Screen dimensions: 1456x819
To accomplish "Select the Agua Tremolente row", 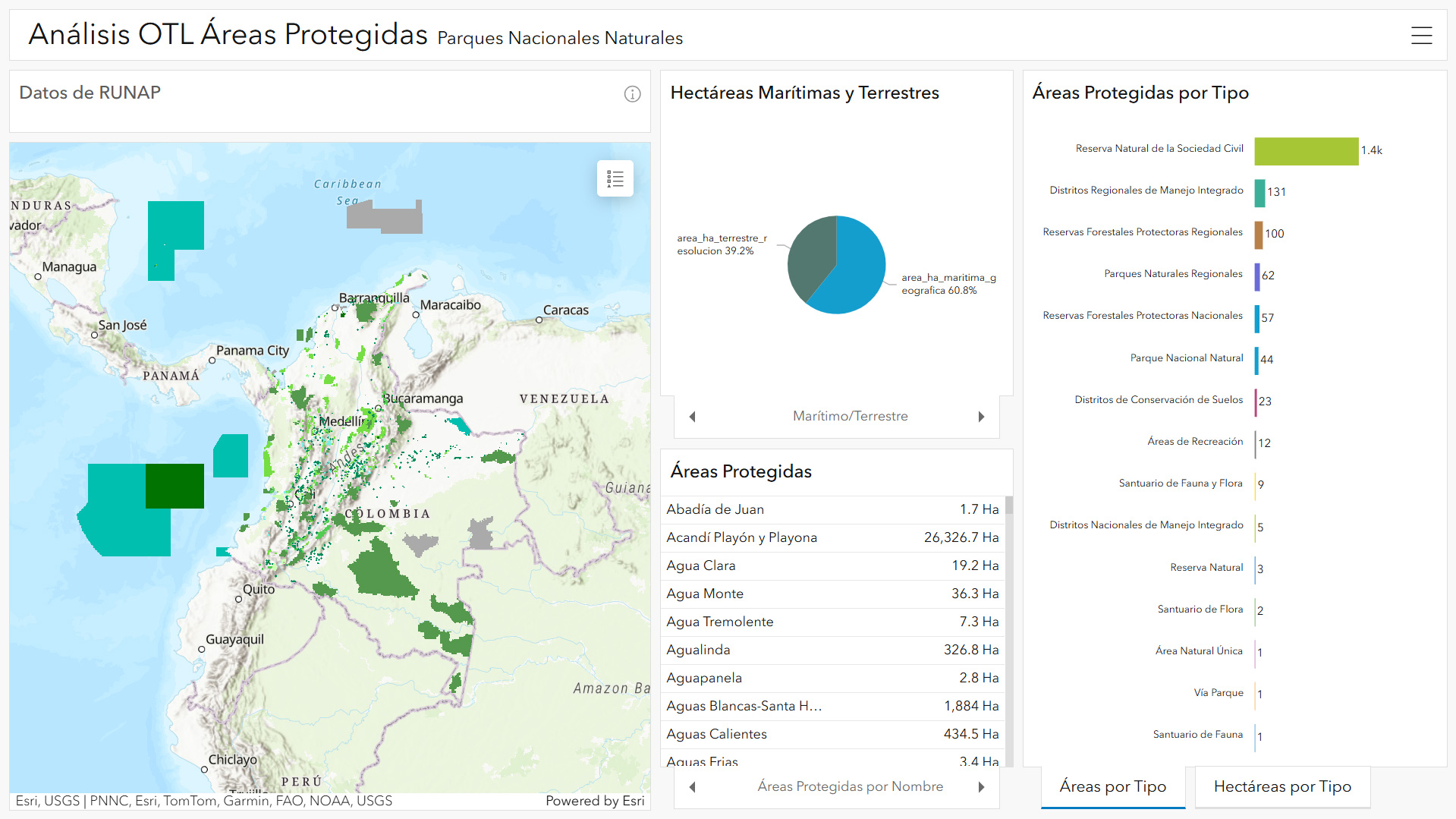I will (832, 622).
